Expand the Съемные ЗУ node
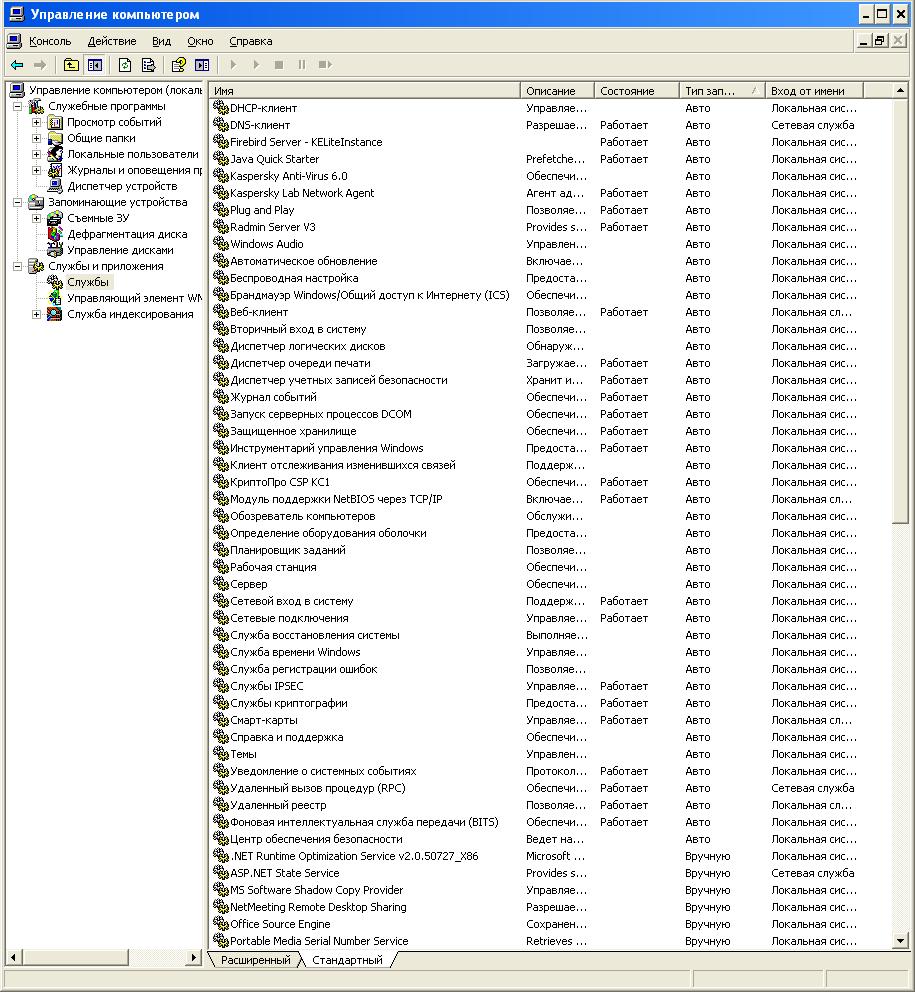This screenshot has height=992, width=915. (37, 218)
